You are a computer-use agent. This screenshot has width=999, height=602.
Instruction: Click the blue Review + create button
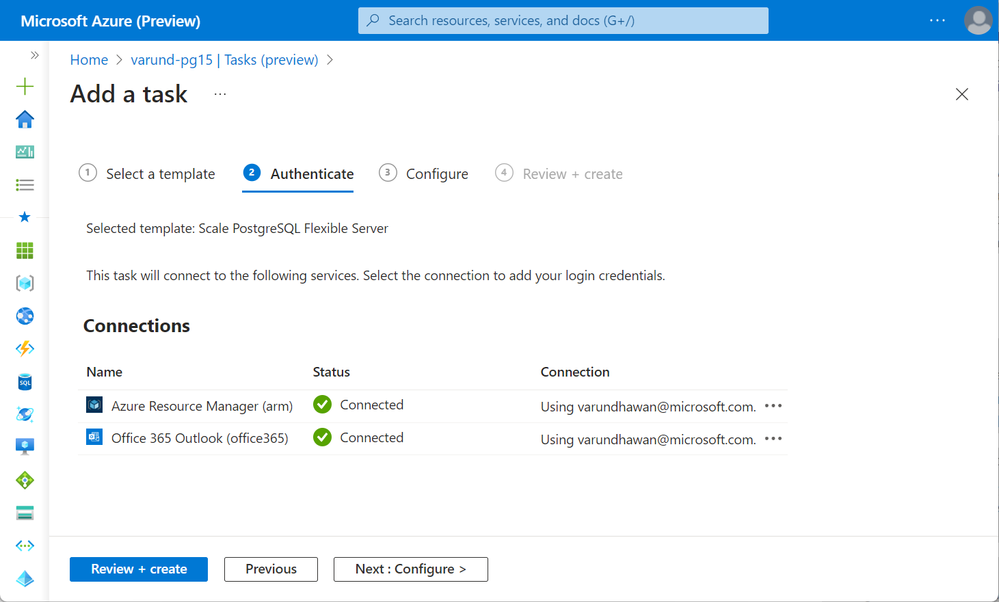click(x=139, y=569)
